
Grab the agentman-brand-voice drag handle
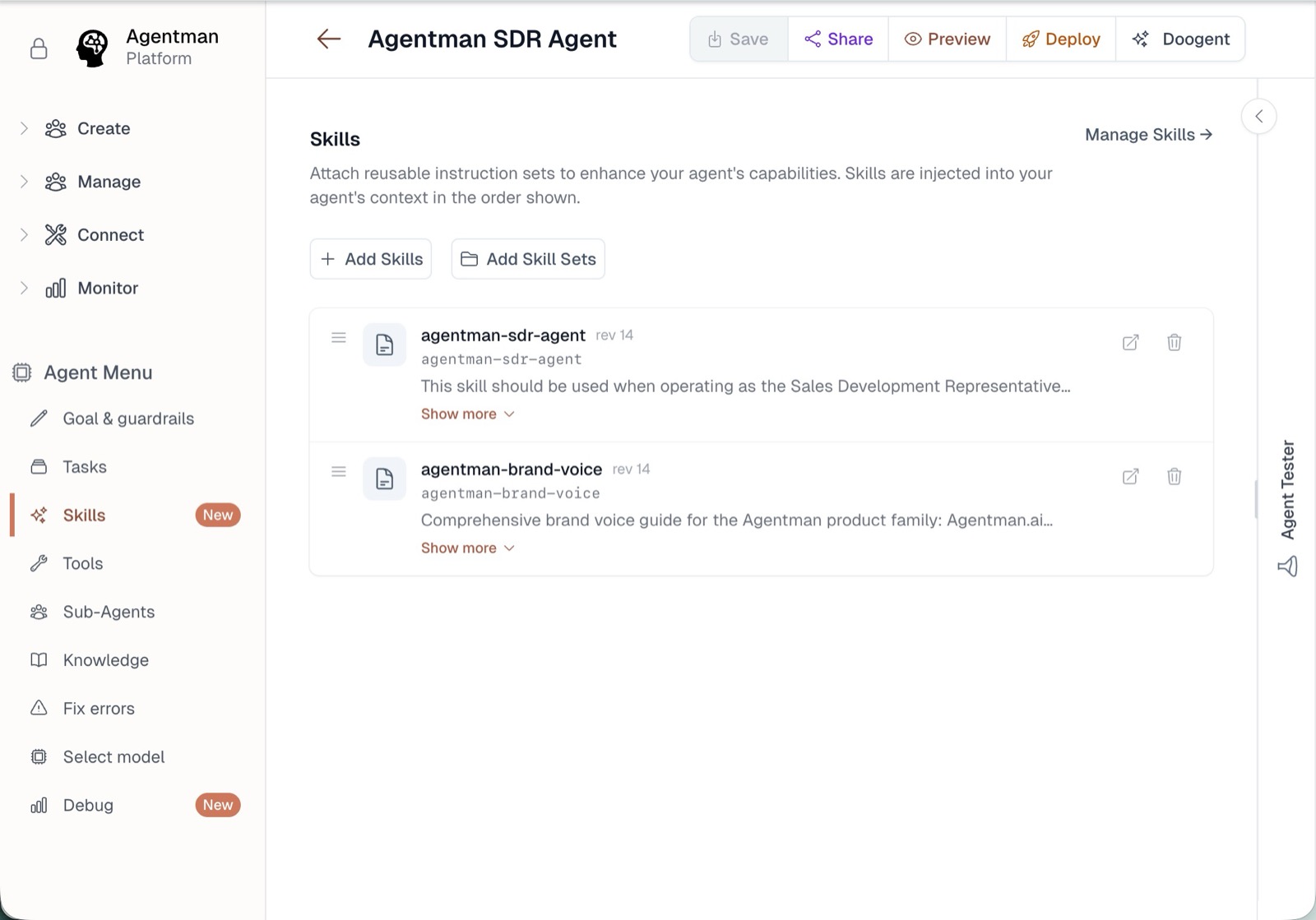338,472
